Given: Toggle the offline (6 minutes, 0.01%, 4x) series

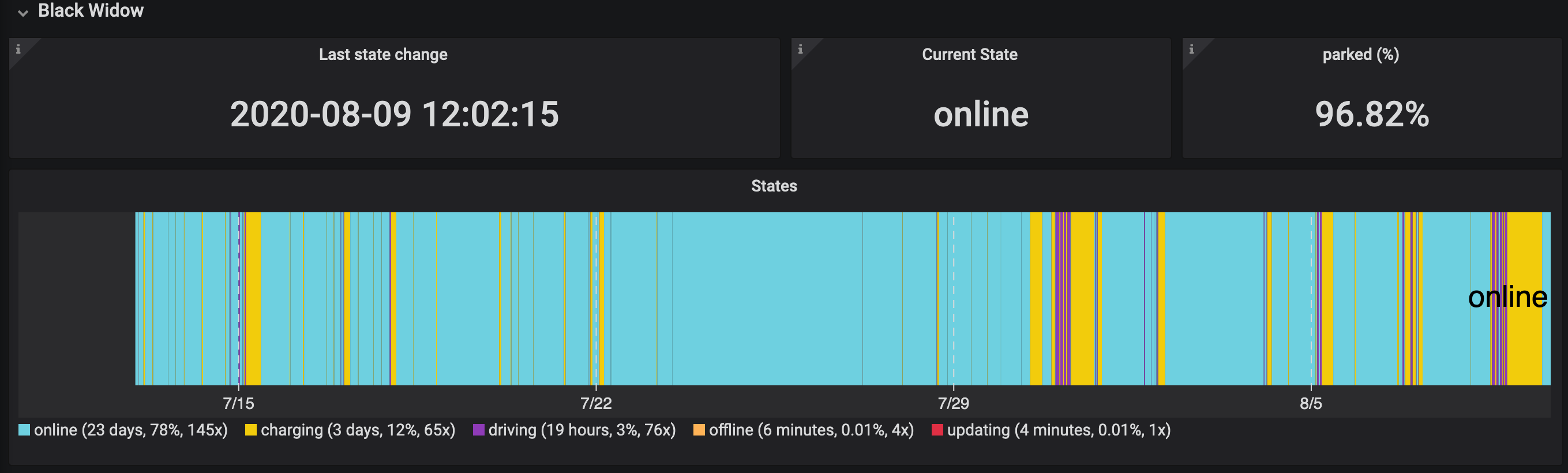Looking at the screenshot, I should pos(811,430).
